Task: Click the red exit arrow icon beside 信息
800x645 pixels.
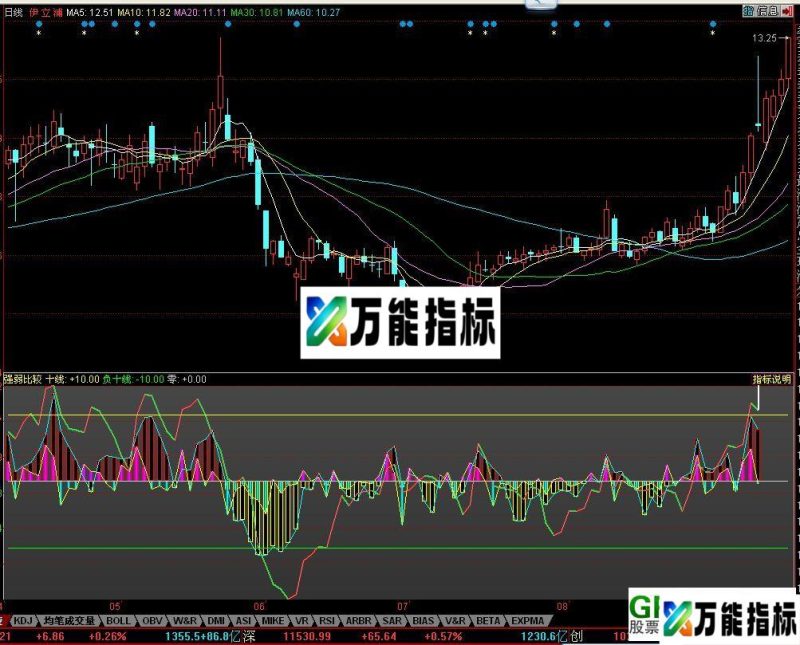Action: 786,11
